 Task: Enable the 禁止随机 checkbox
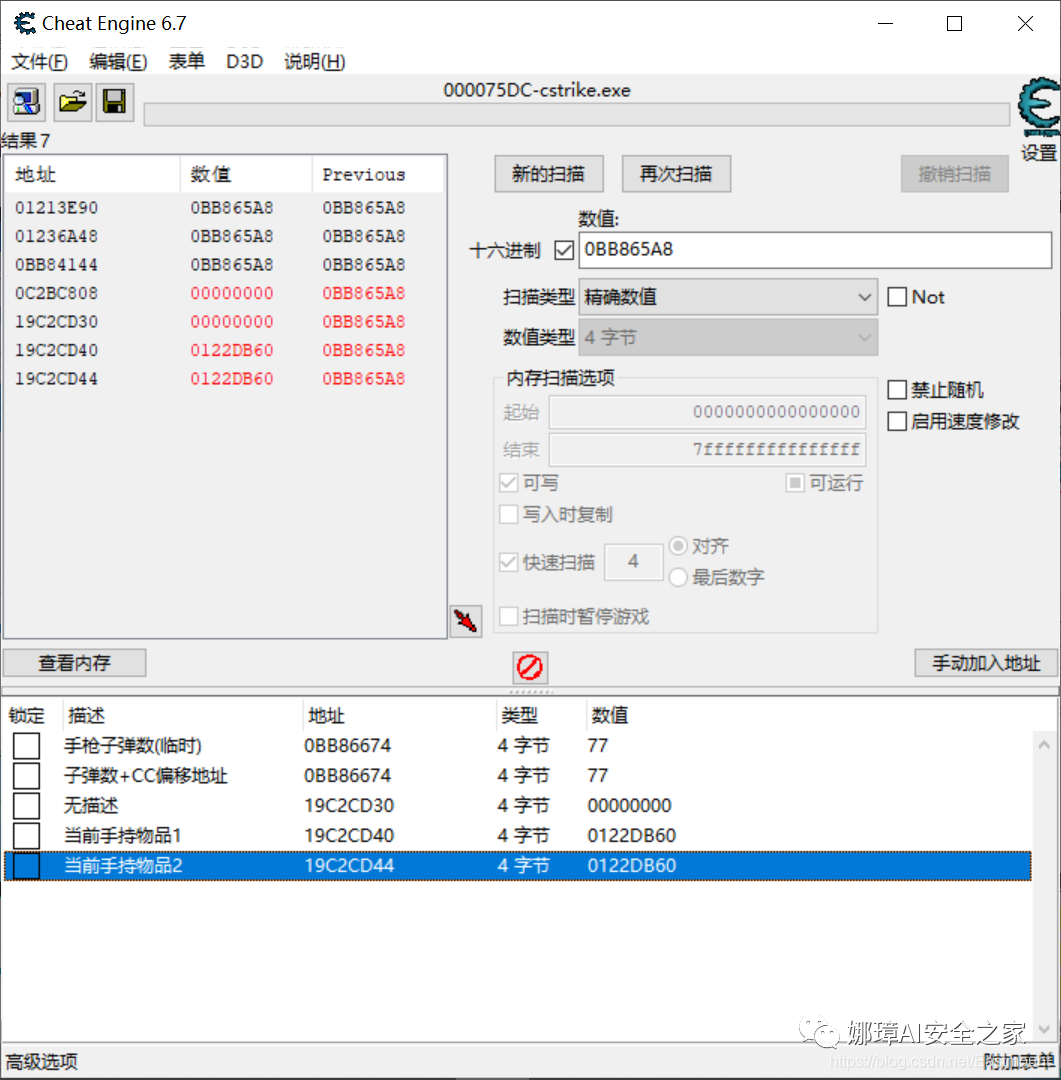[x=897, y=390]
